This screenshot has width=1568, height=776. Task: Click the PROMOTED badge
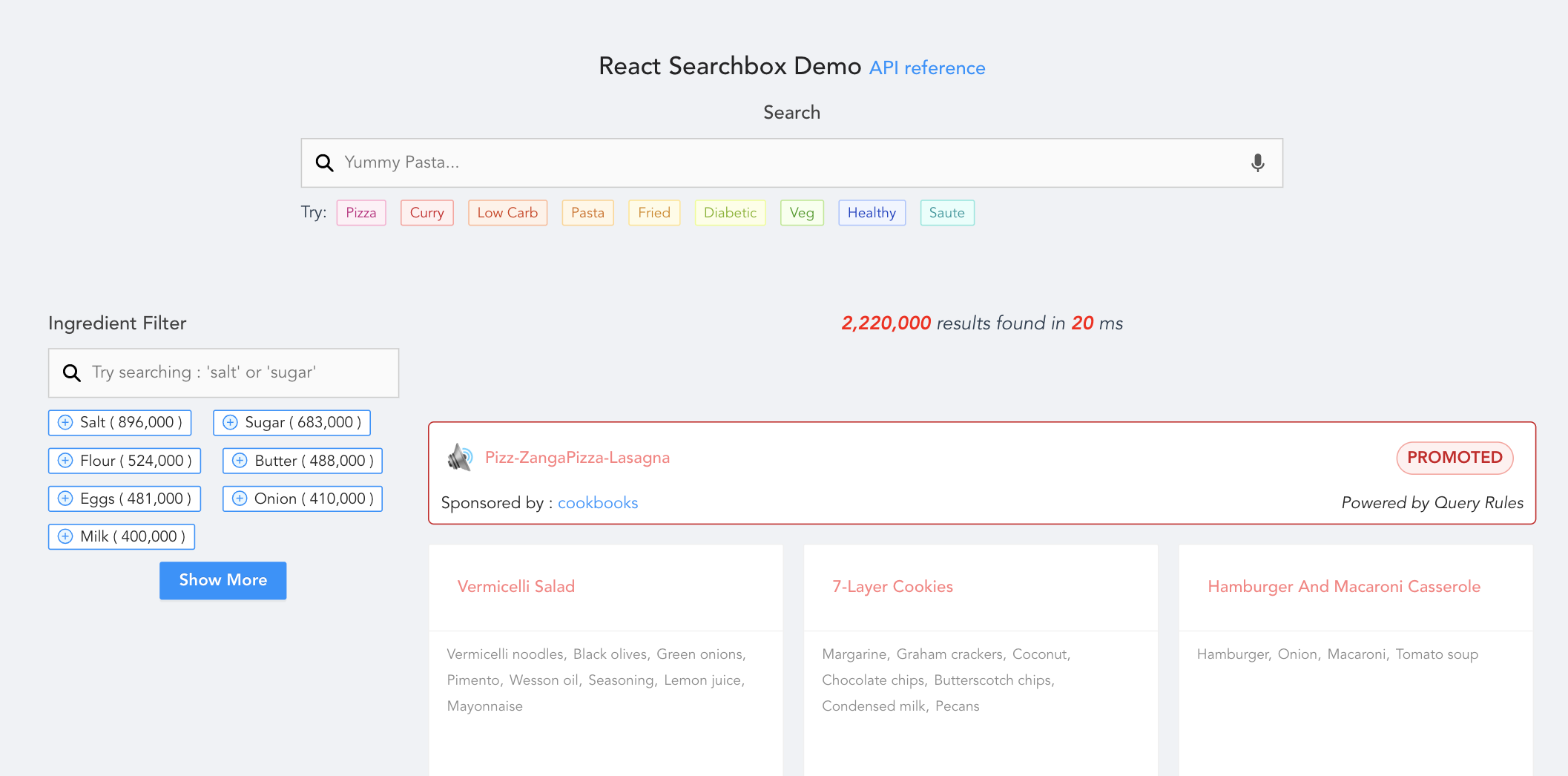(x=1455, y=458)
